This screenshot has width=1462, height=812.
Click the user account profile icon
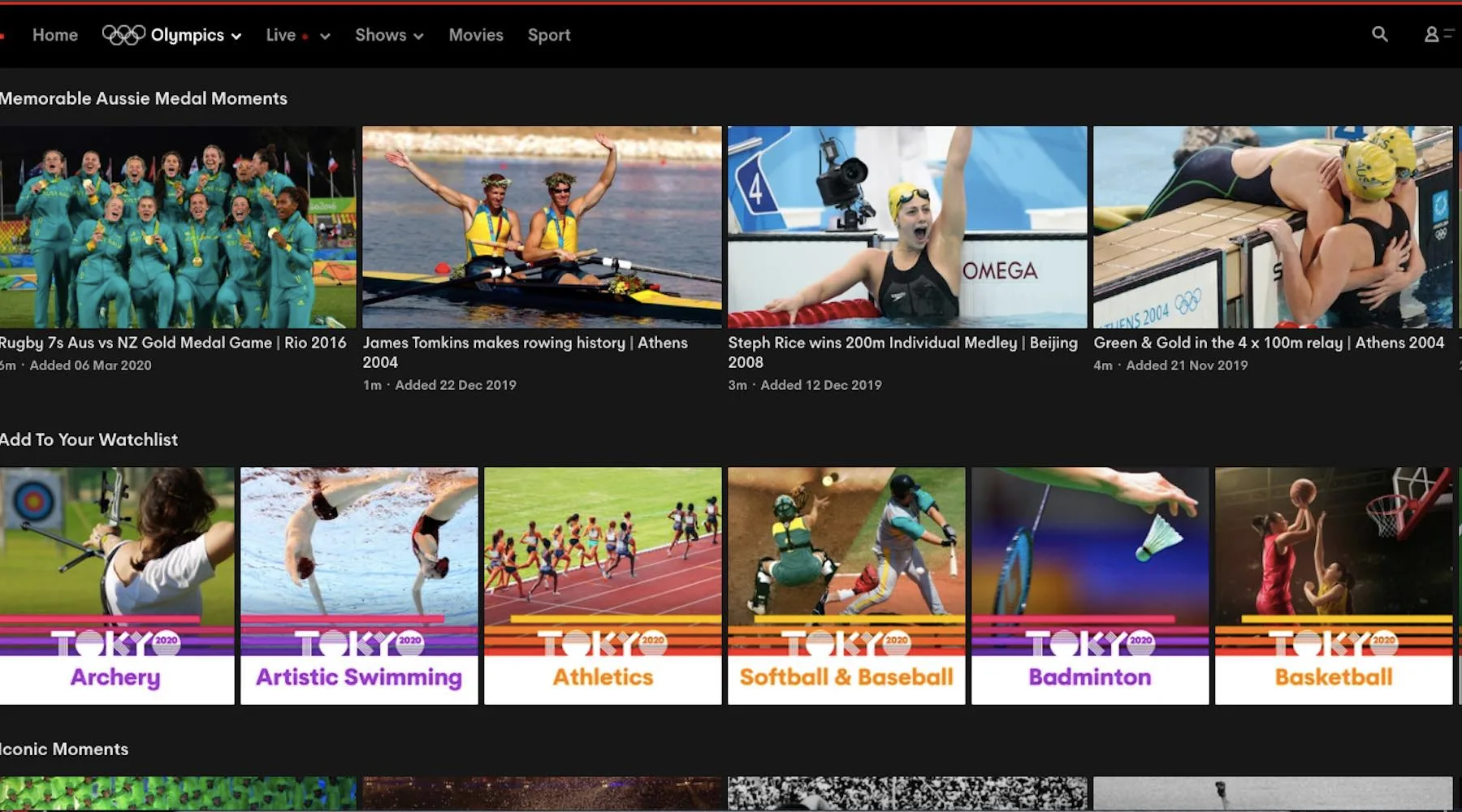tap(1431, 34)
